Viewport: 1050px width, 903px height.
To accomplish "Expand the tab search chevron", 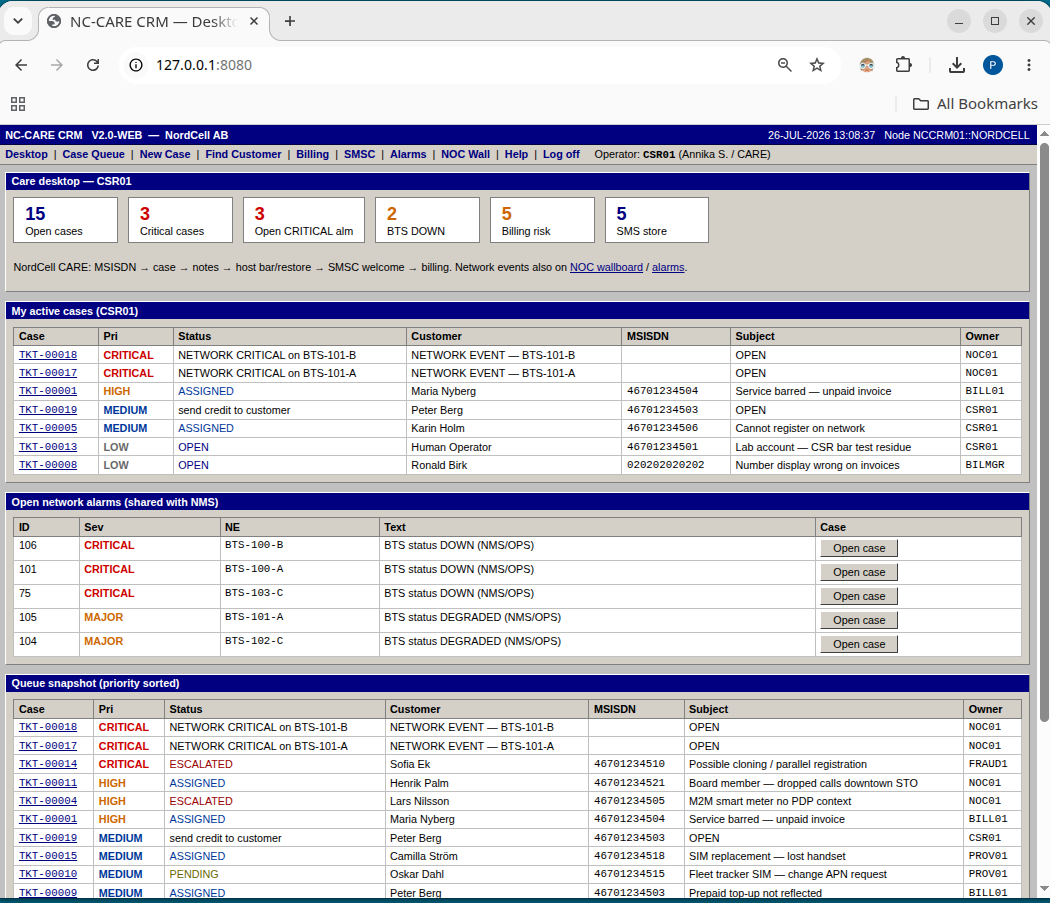I will [18, 21].
